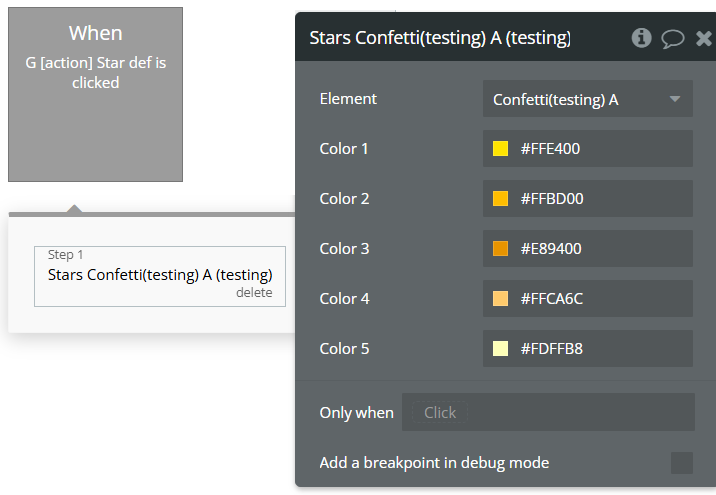Click the Color 2 amber swatch
716x495 pixels.
[501, 199]
